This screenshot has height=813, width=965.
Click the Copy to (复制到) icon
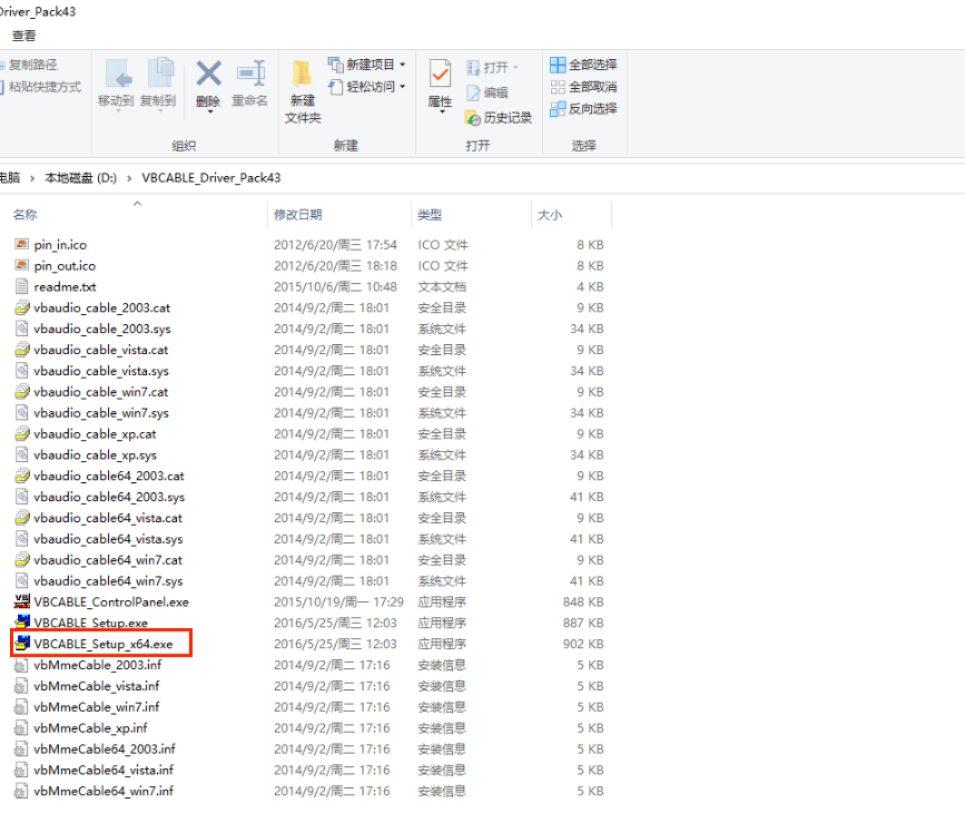pos(160,73)
